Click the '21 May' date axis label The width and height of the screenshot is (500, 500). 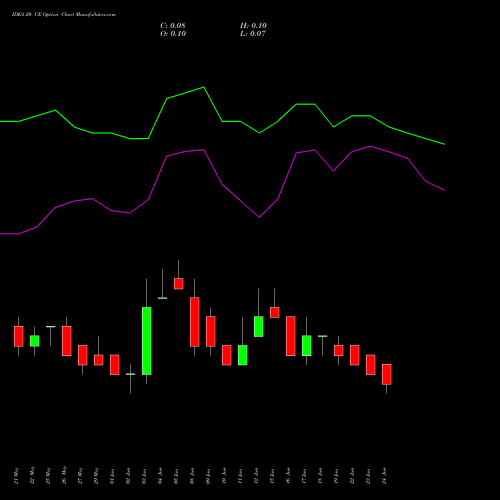pos(17,476)
